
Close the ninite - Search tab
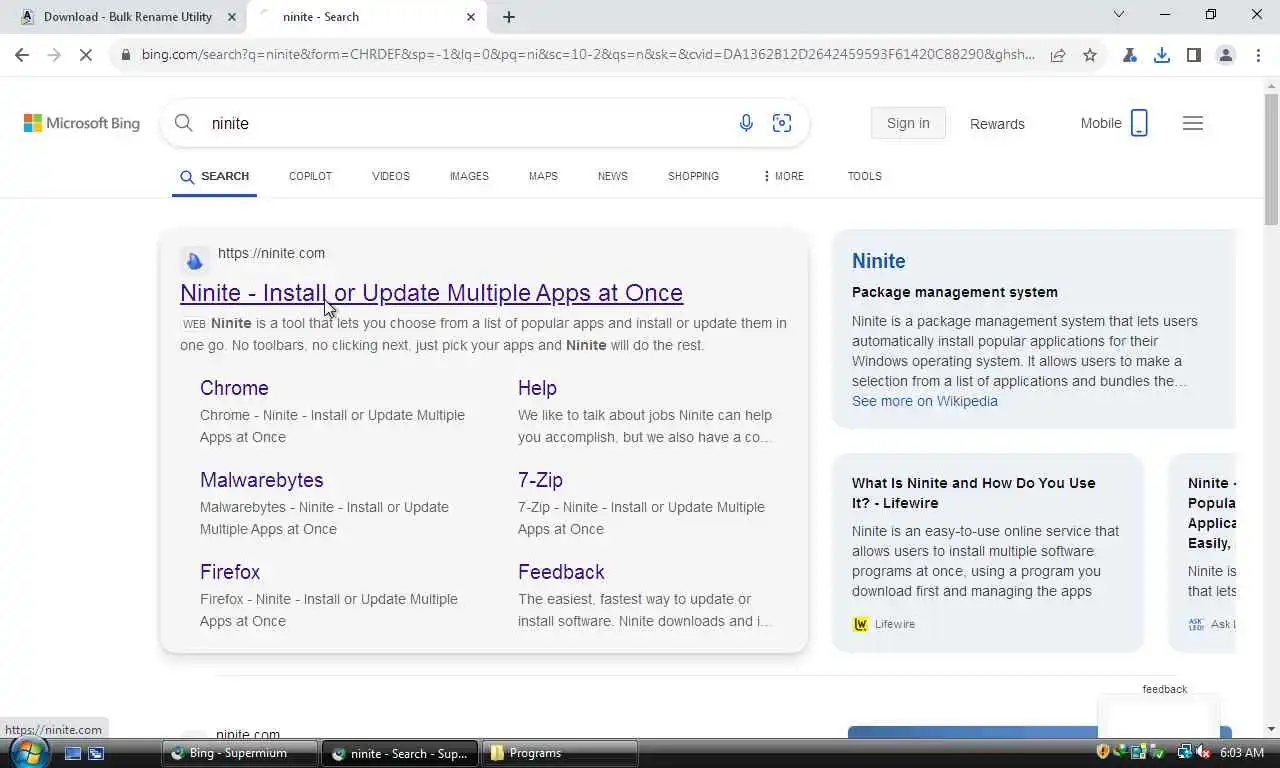471,17
